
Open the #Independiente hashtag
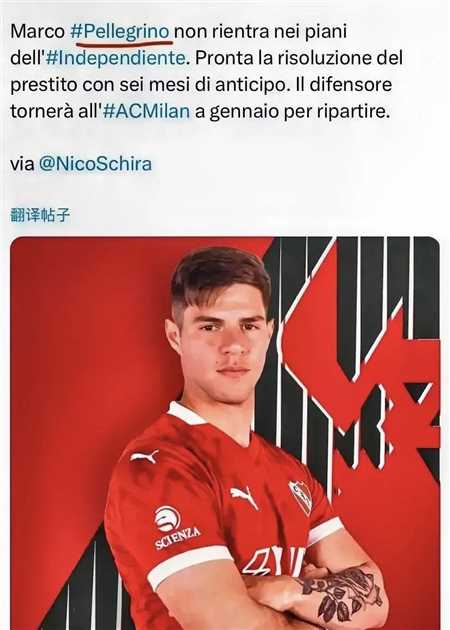(x=115, y=58)
